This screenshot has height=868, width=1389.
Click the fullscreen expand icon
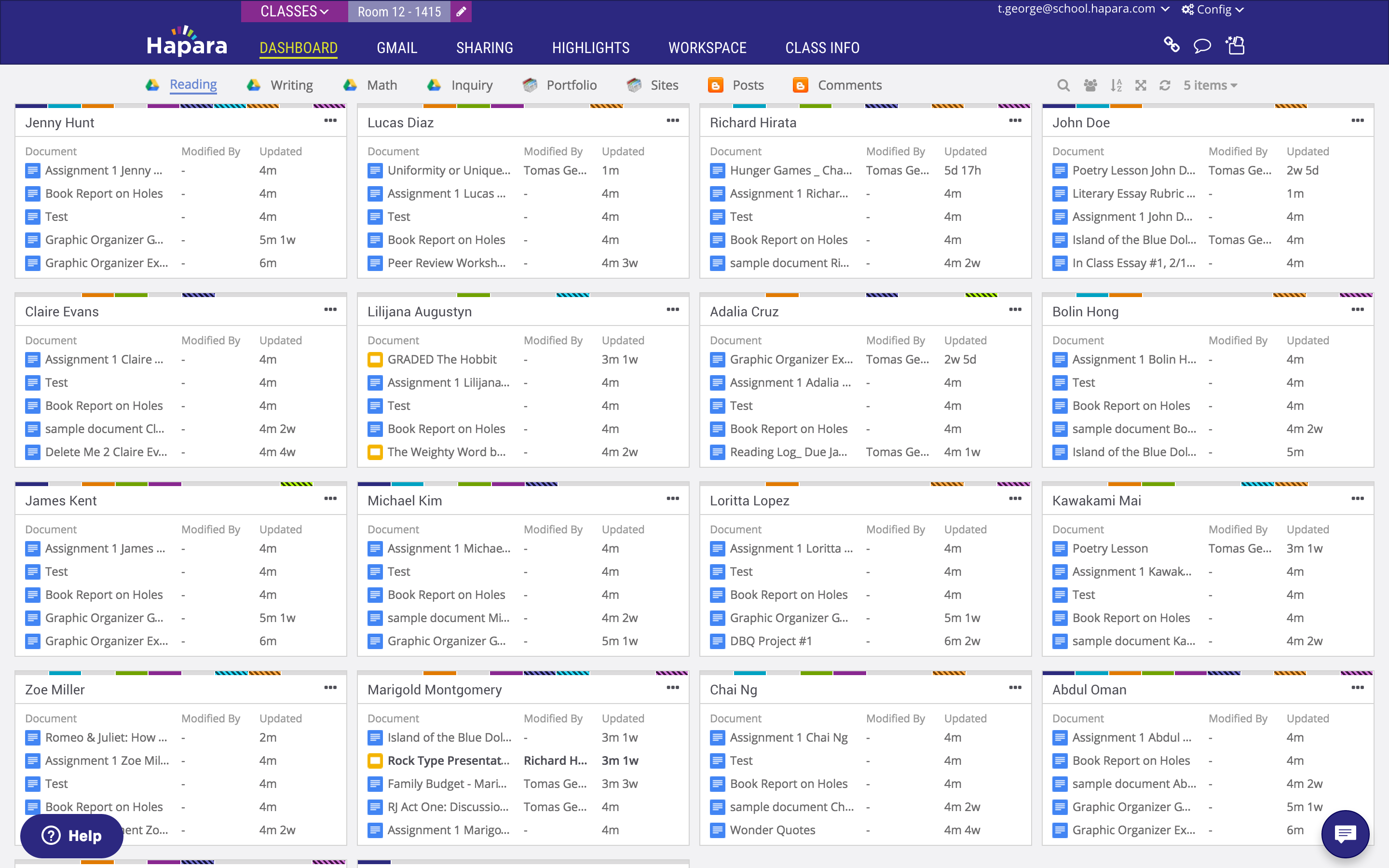1141,85
